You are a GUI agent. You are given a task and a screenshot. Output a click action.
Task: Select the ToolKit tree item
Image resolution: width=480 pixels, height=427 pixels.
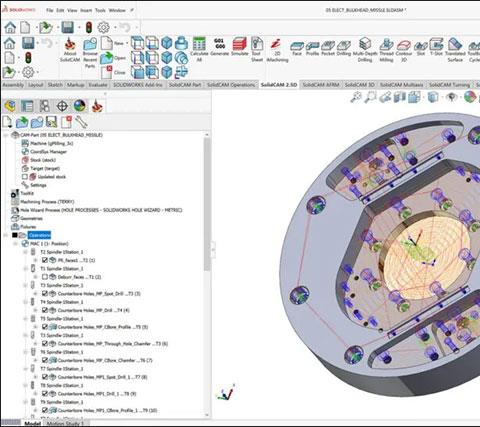pos(27,193)
